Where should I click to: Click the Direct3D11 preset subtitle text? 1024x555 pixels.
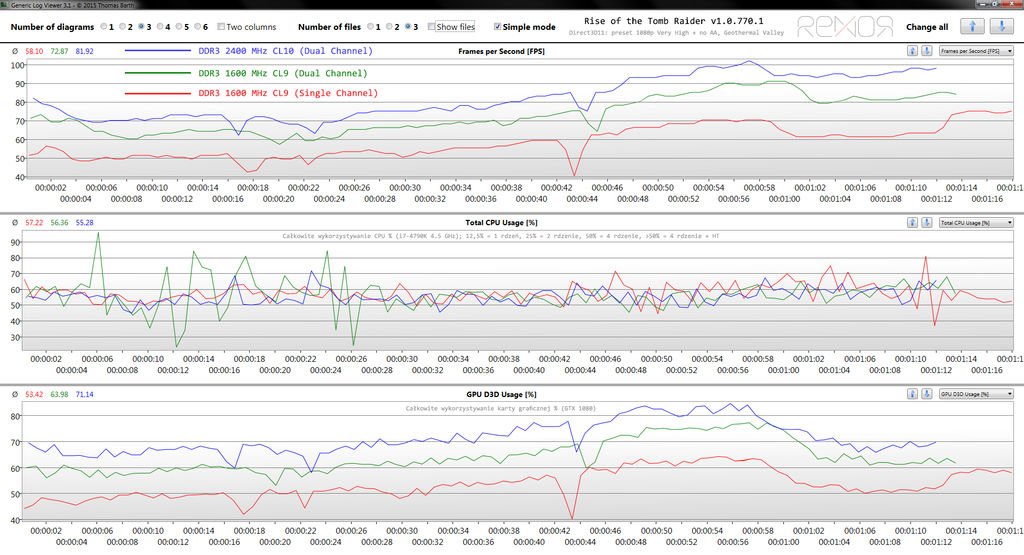pos(676,33)
